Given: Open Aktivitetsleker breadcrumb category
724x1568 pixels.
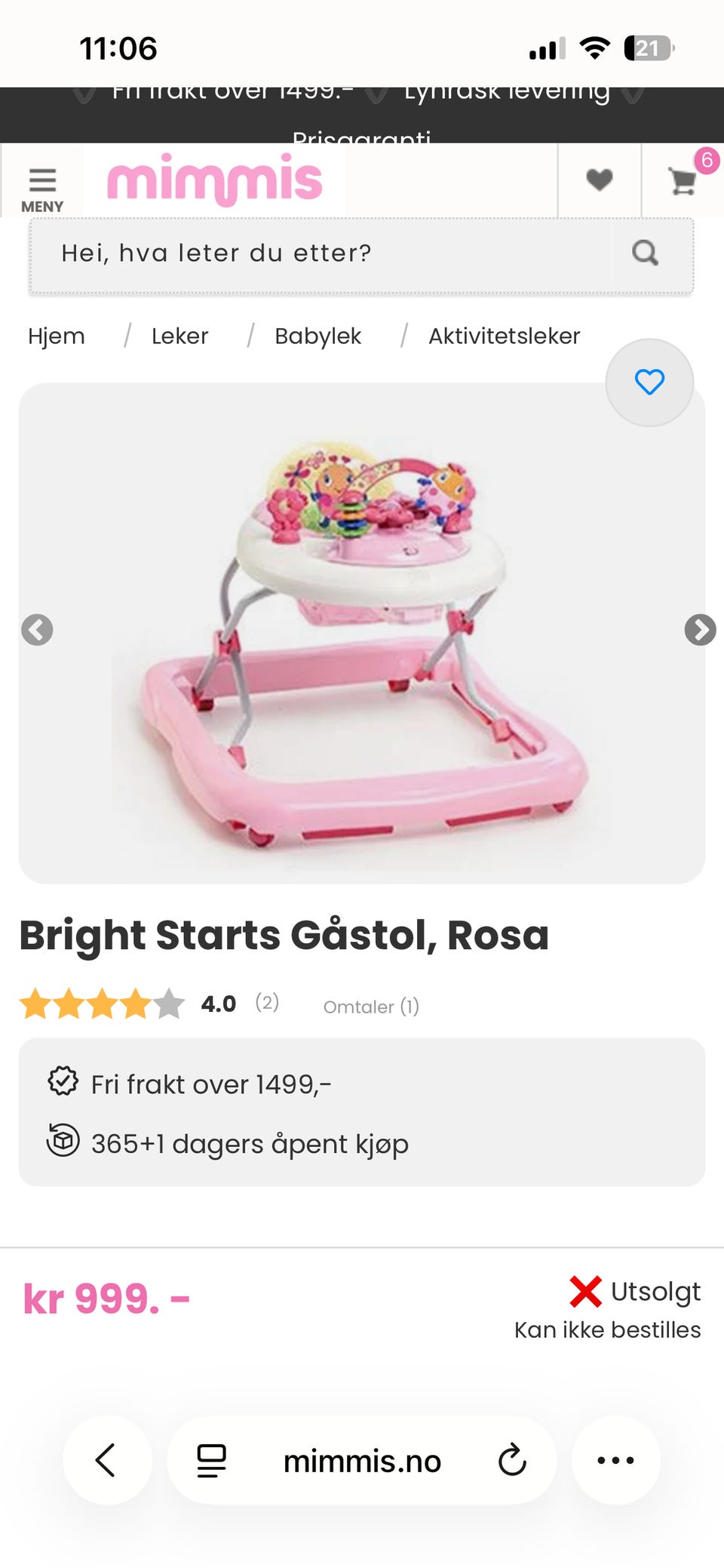Looking at the screenshot, I should point(504,337).
